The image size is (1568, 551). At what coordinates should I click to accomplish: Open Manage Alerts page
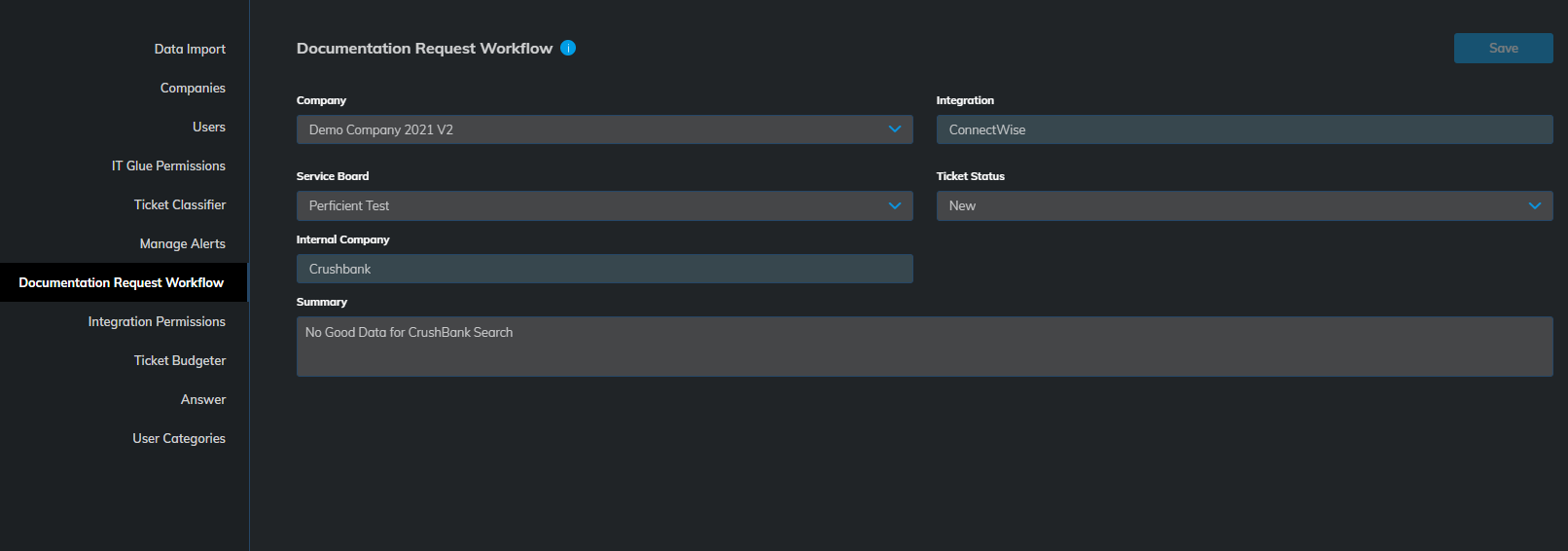[x=182, y=243]
